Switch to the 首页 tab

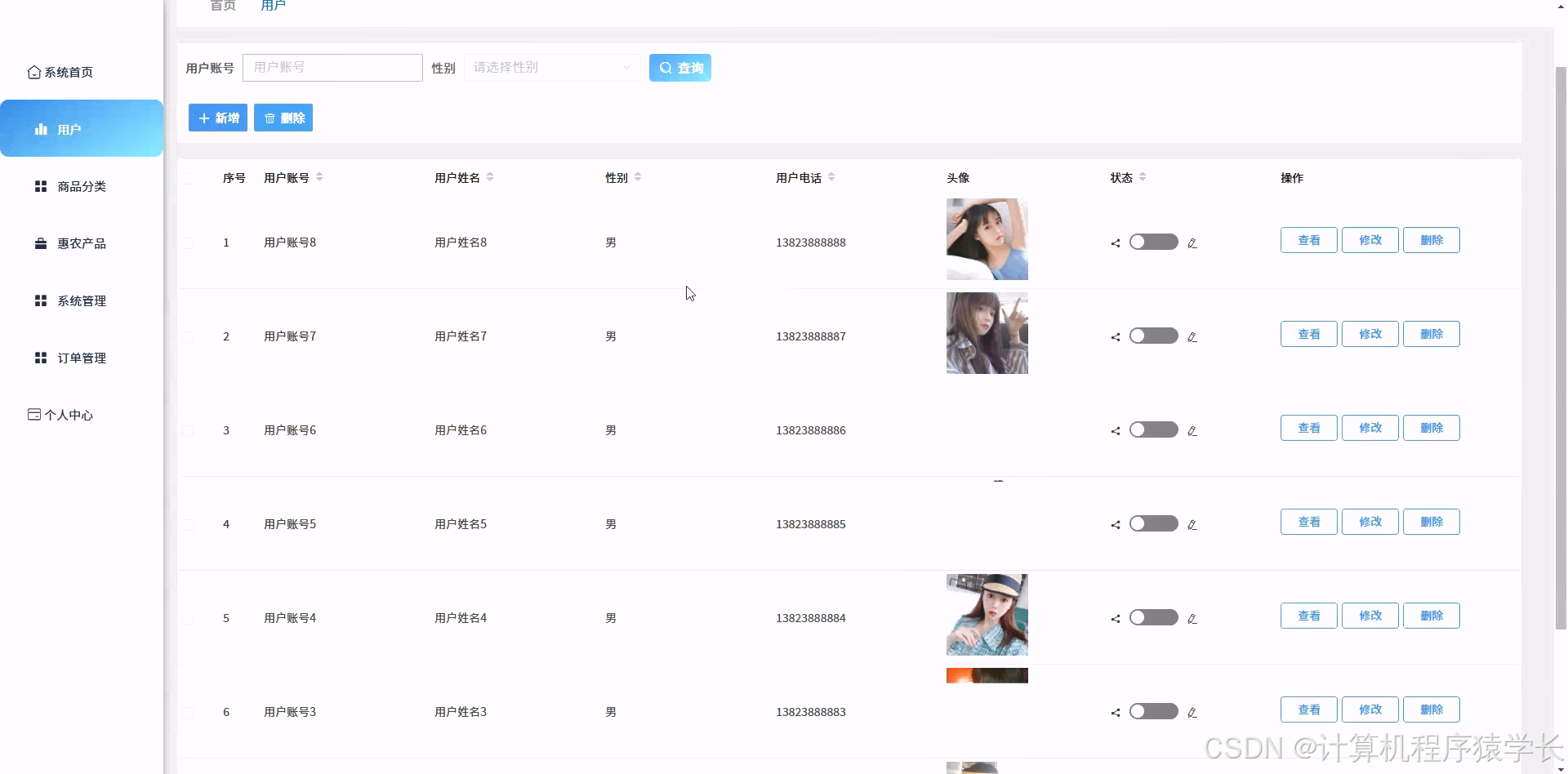(221, 6)
